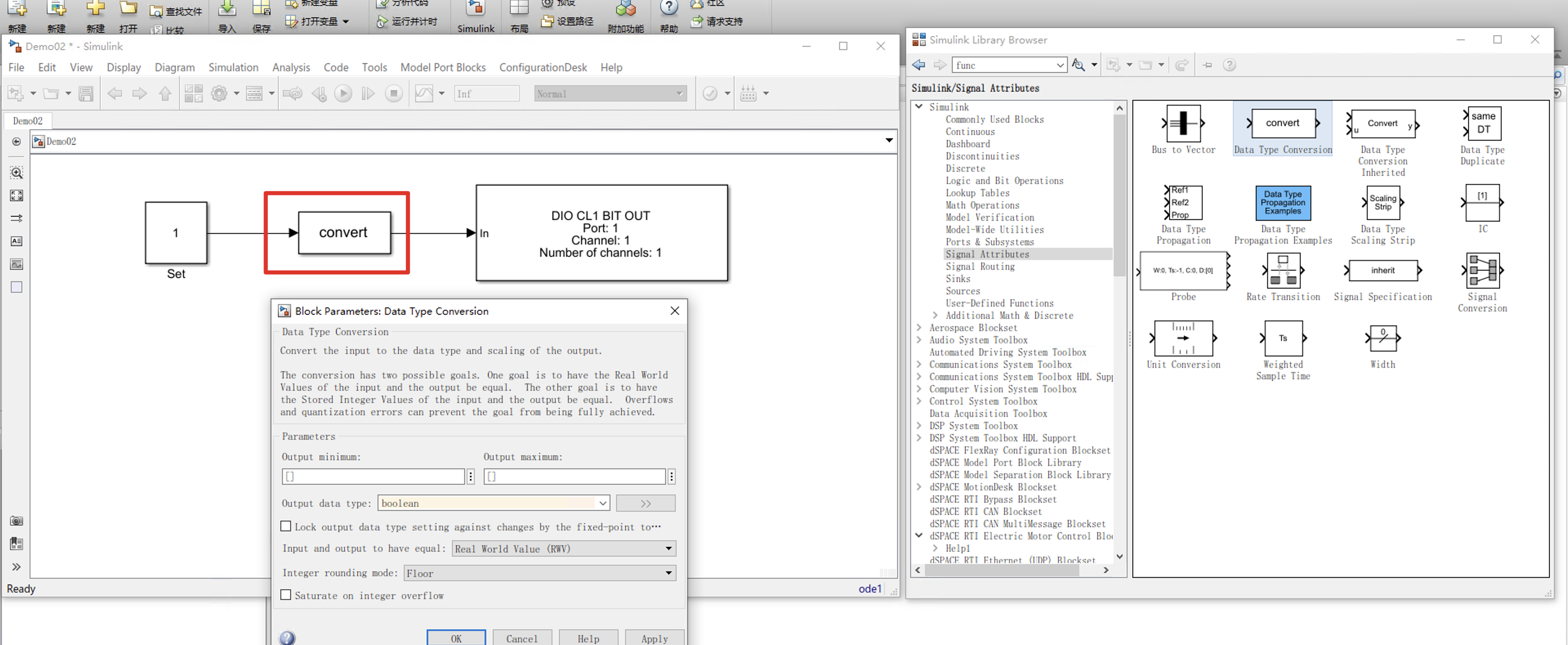Select Commonly Used Blocks in library tree
This screenshot has width=1568, height=645.
[x=994, y=119]
